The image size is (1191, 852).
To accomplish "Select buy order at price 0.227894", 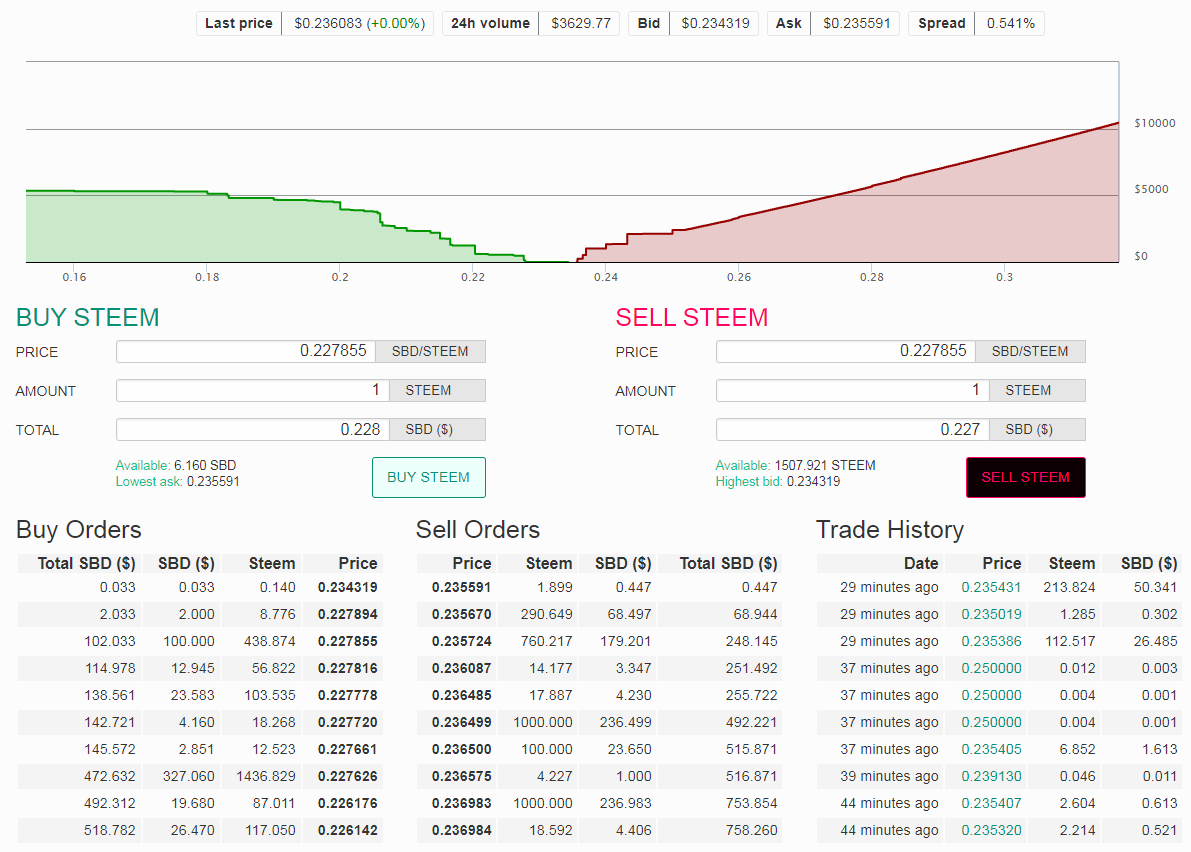I will [200, 614].
